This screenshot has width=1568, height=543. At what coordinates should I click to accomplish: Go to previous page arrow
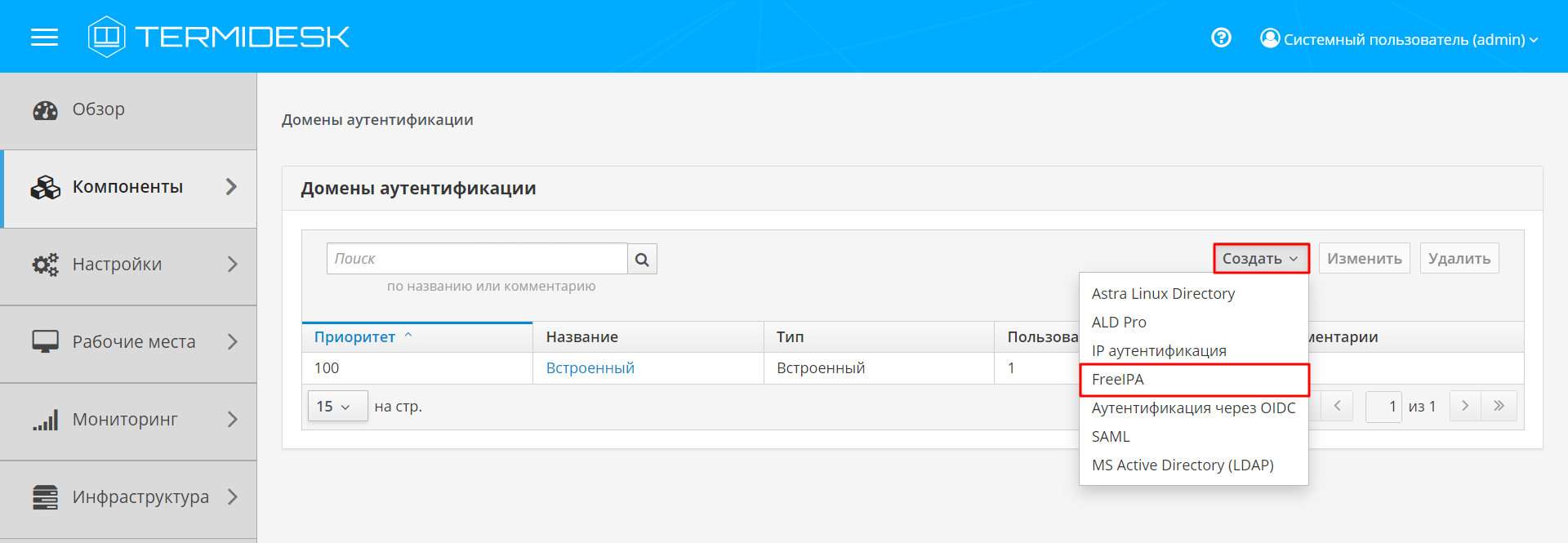[x=1337, y=406]
